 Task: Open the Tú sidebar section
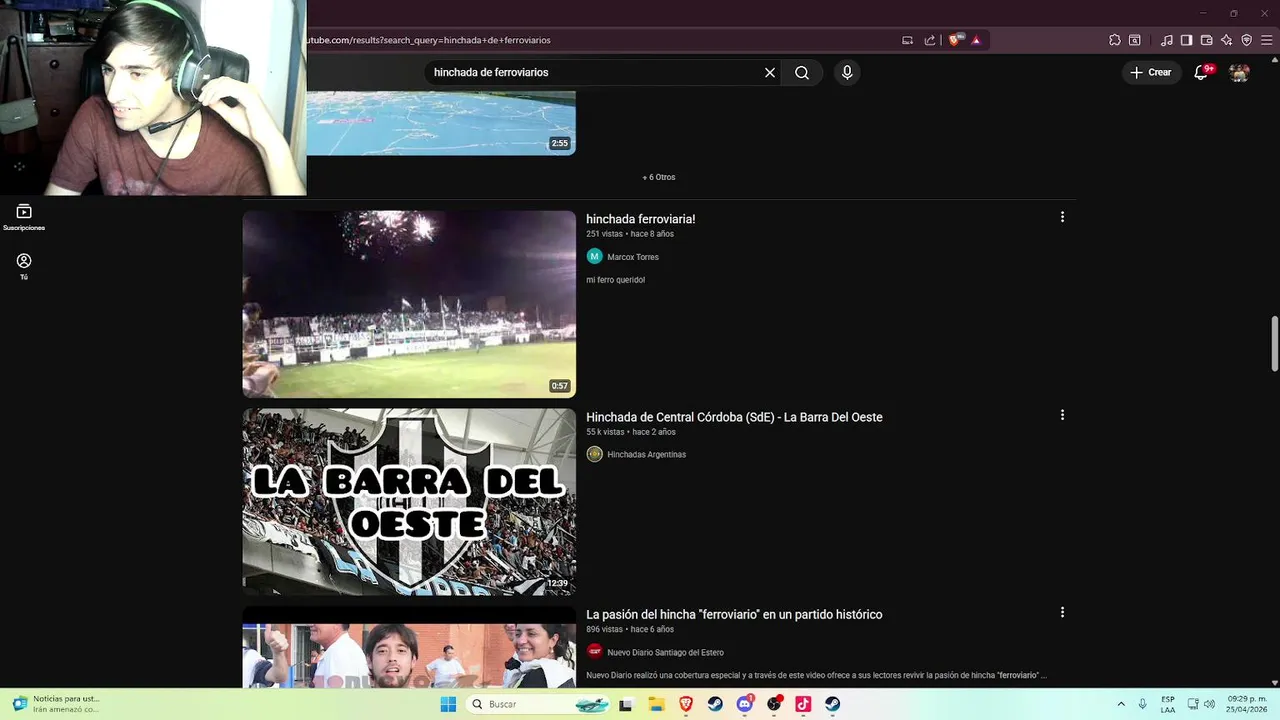pos(24,266)
